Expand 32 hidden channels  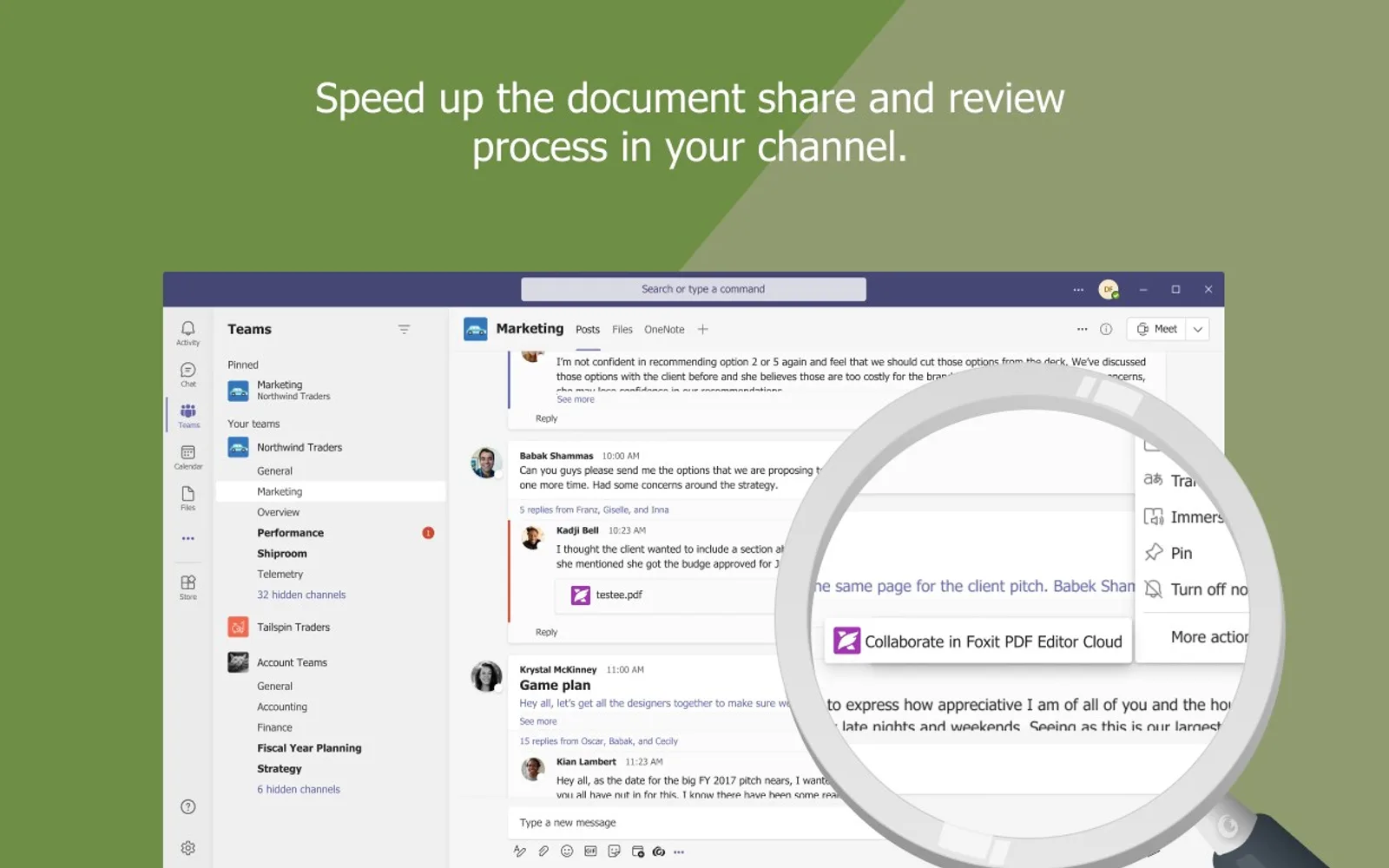click(x=301, y=595)
